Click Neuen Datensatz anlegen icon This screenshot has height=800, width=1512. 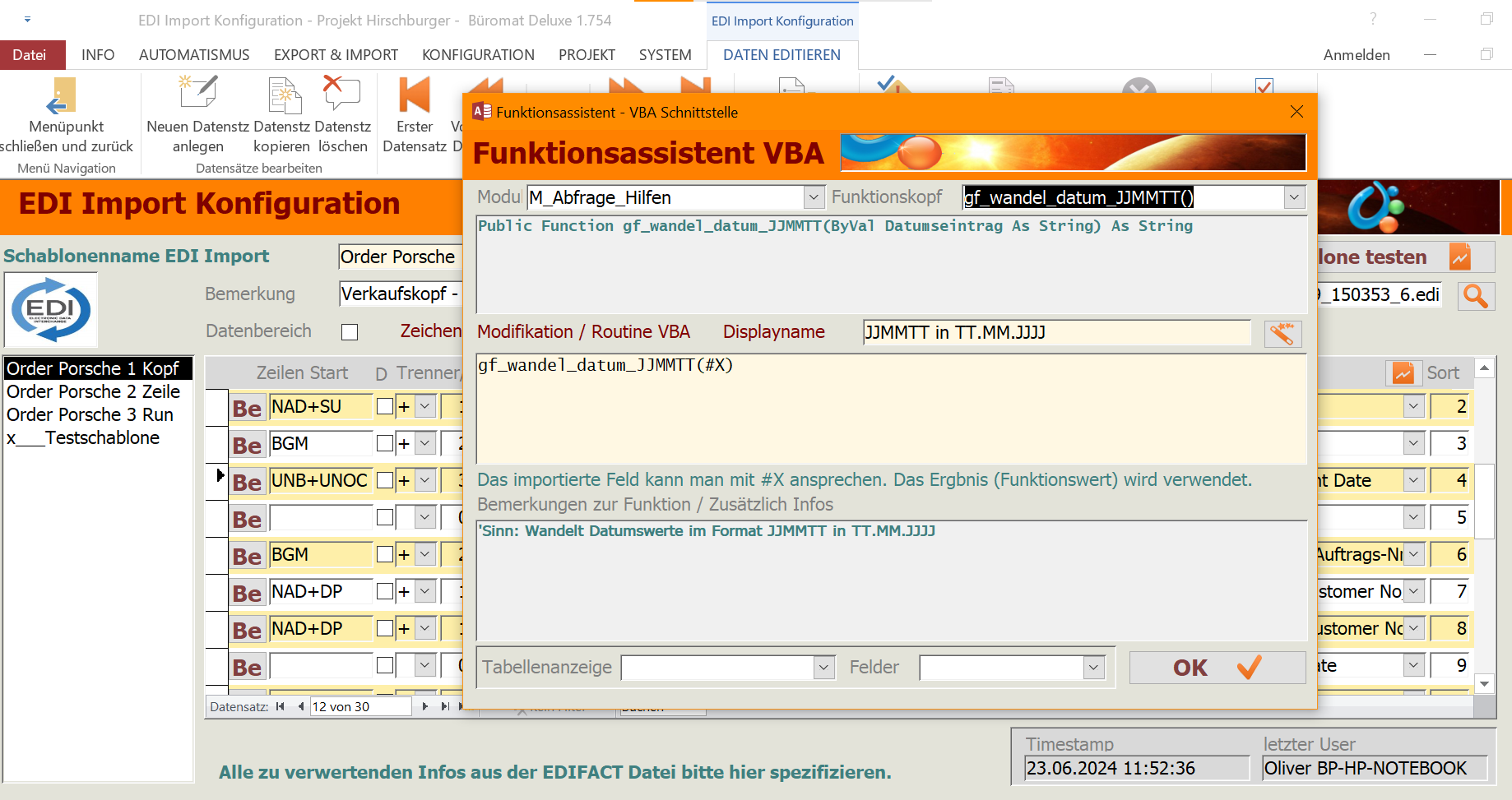197,95
